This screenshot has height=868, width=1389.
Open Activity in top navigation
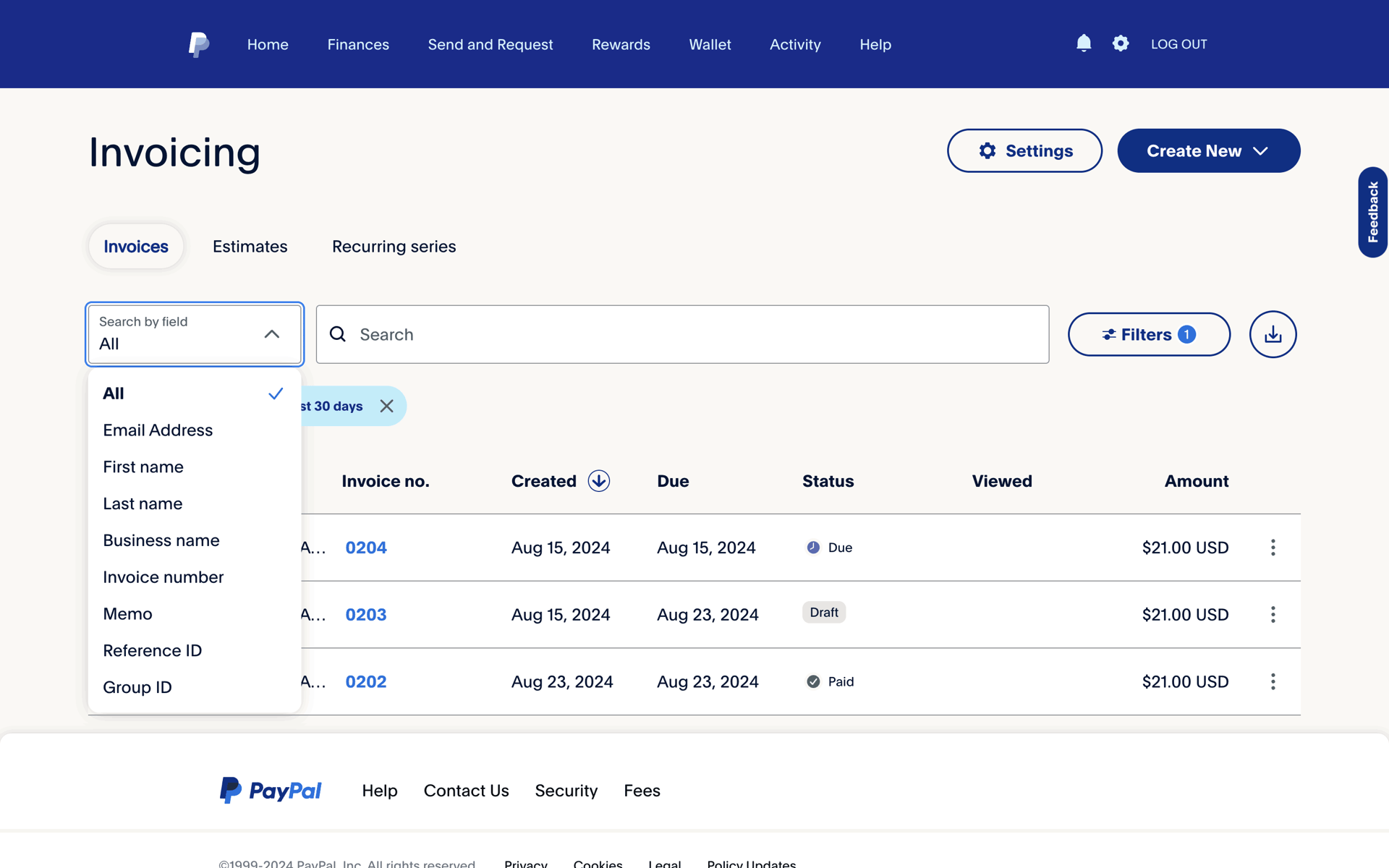coord(795,44)
